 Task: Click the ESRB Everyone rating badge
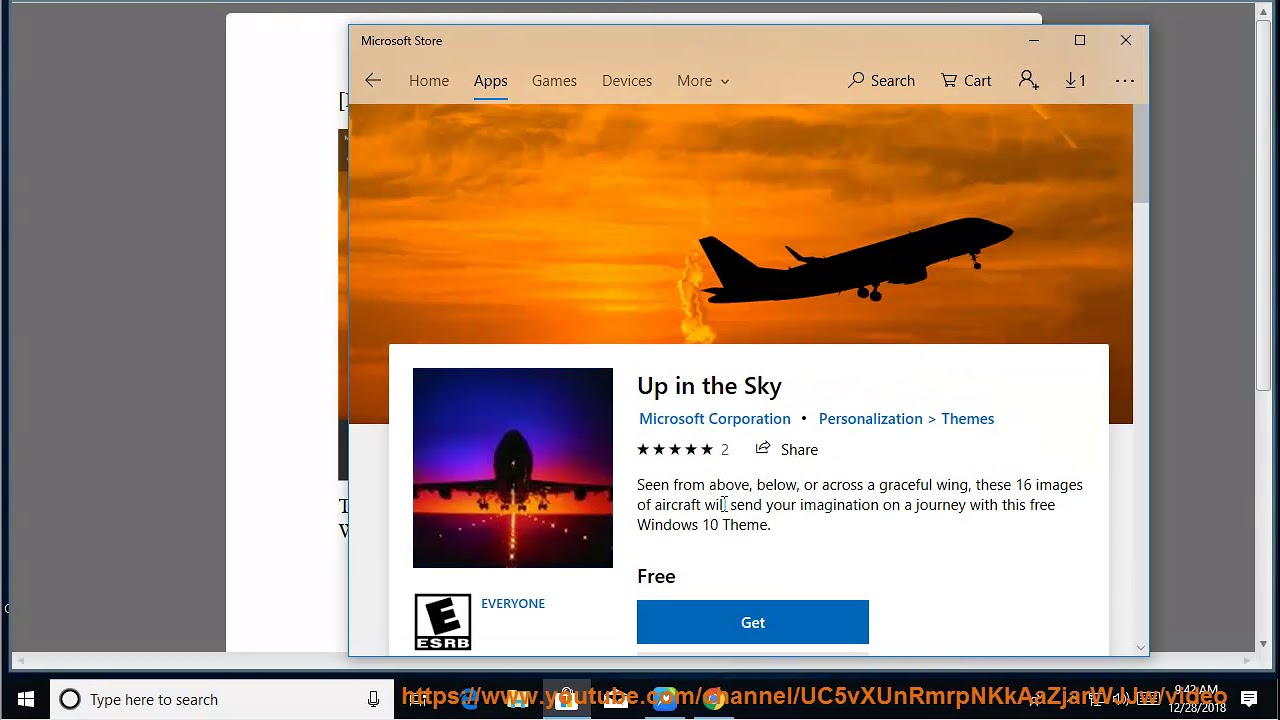(443, 622)
